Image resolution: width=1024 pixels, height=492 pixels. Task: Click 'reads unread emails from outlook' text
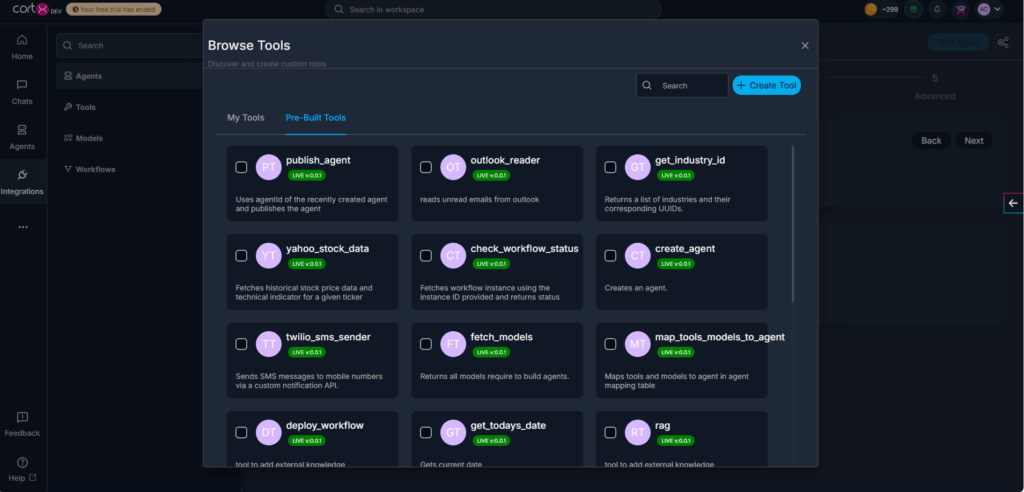point(479,199)
